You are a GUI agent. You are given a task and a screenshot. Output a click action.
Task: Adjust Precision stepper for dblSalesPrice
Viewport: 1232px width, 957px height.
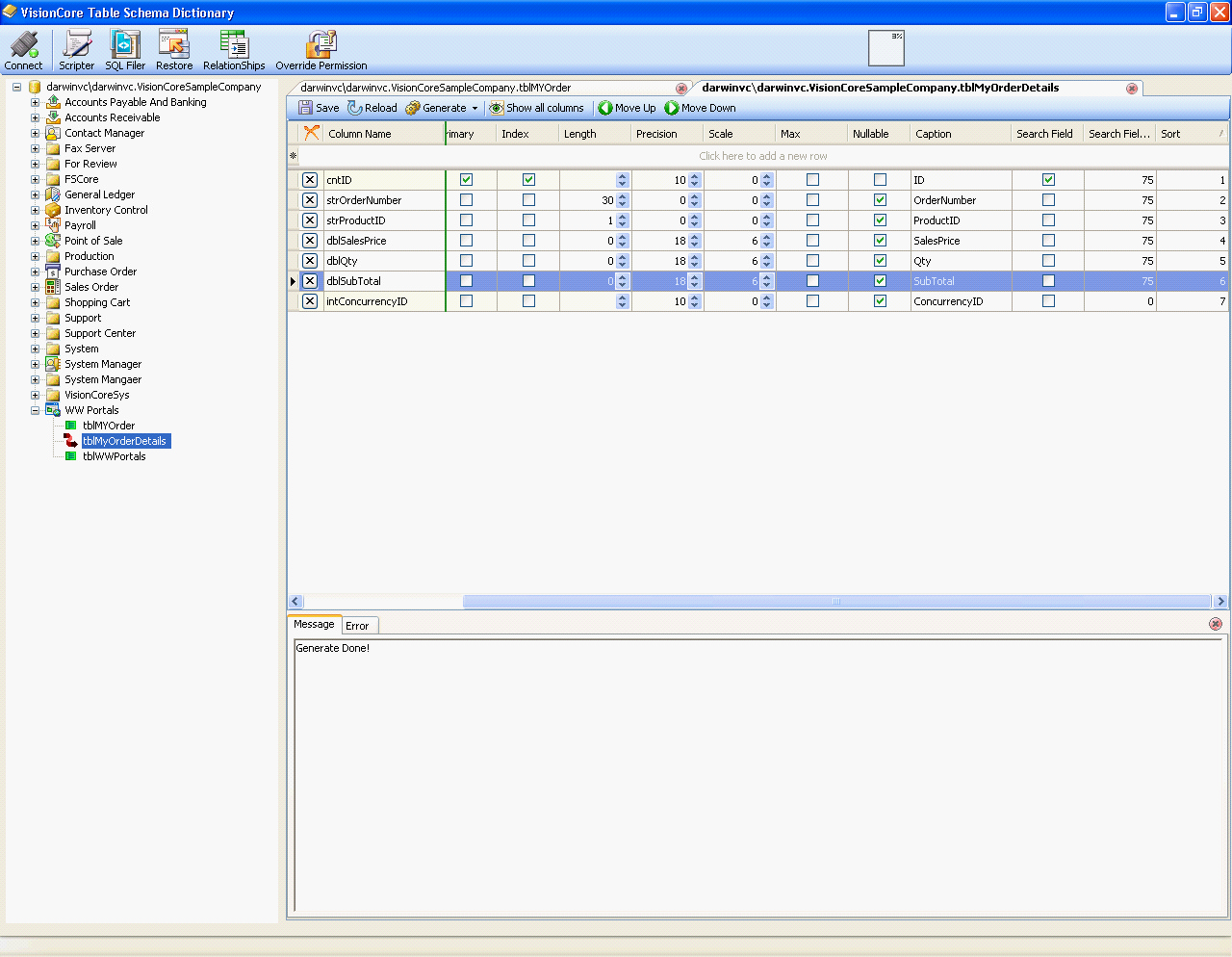tap(695, 241)
